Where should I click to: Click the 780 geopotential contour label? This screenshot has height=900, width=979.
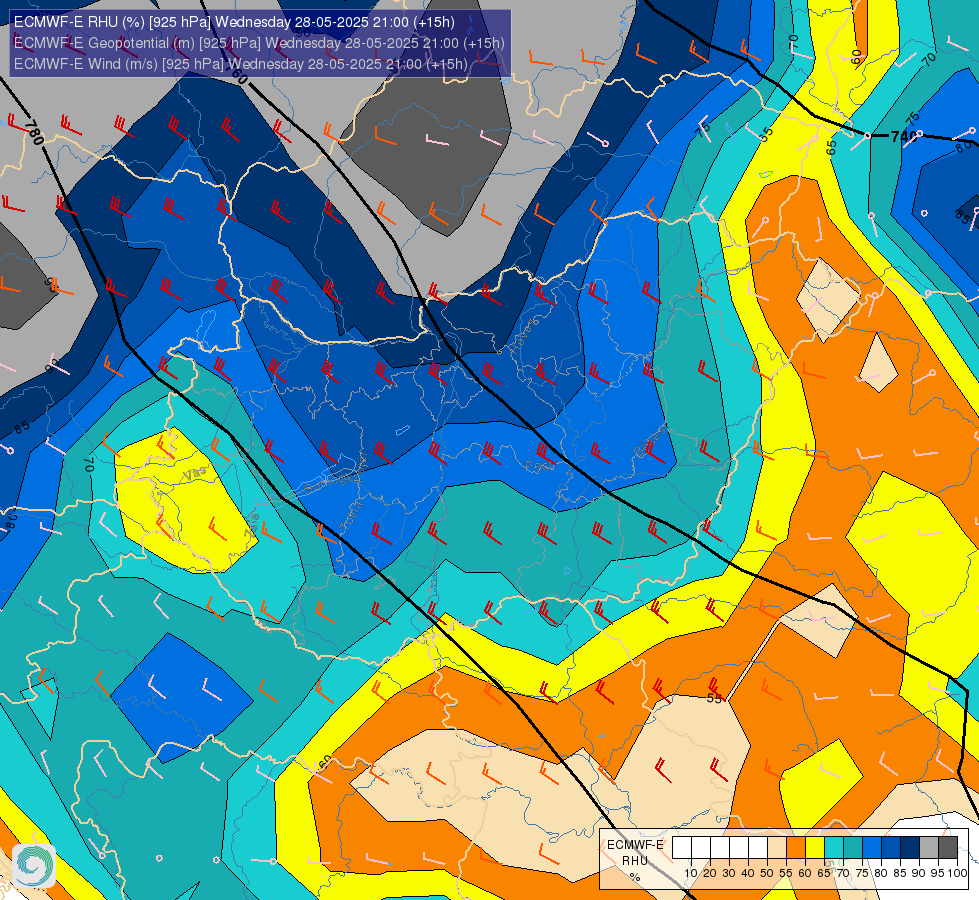tap(36, 132)
